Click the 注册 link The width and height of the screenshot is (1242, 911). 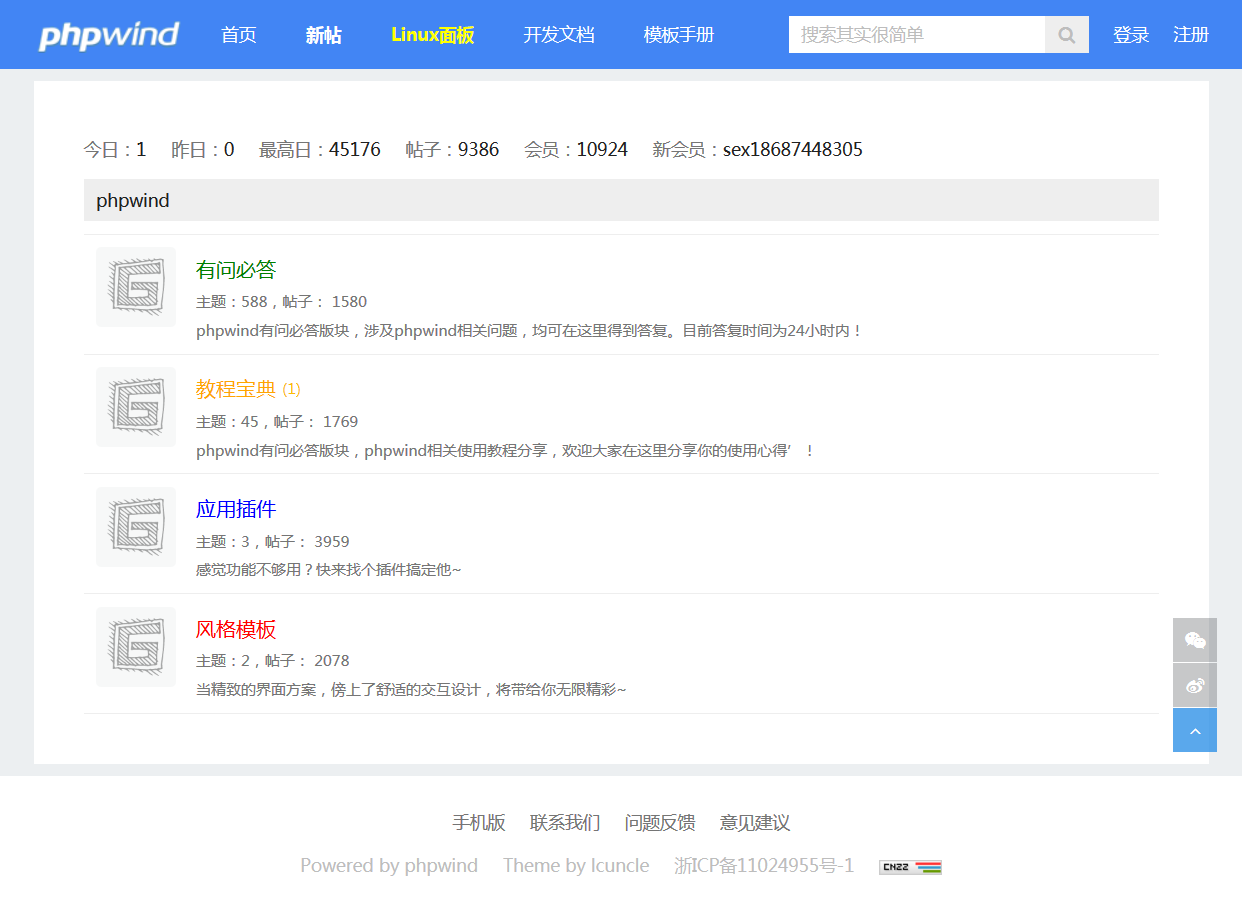(x=1191, y=35)
